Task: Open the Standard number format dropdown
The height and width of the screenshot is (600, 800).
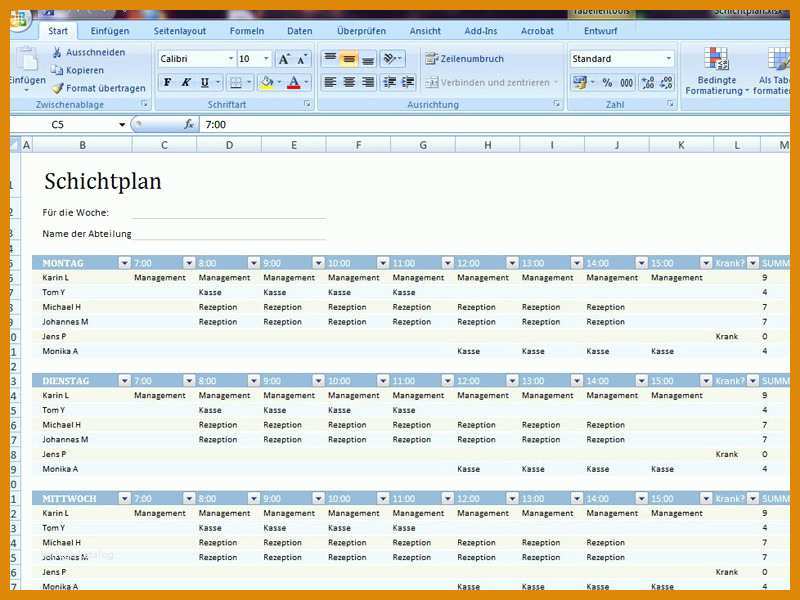Action: (x=668, y=59)
